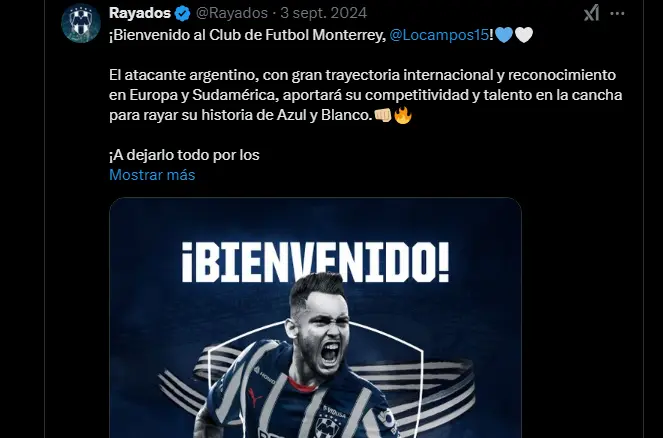Visit the @Rayados handle
Screen dimensions: 663x438
(231, 13)
